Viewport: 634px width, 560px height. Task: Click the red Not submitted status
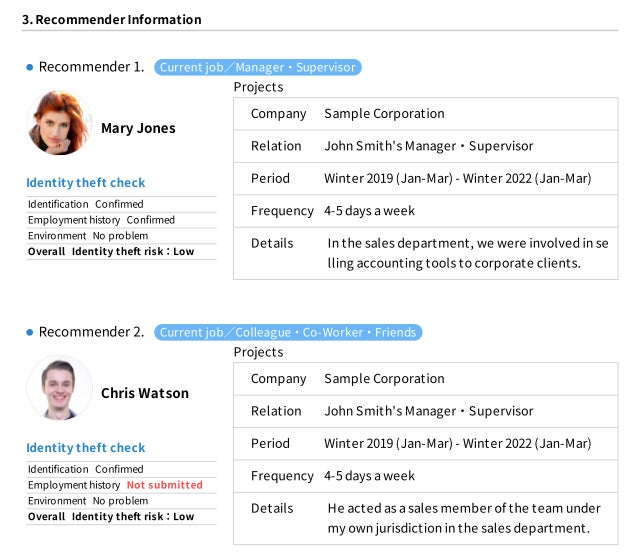click(x=164, y=485)
